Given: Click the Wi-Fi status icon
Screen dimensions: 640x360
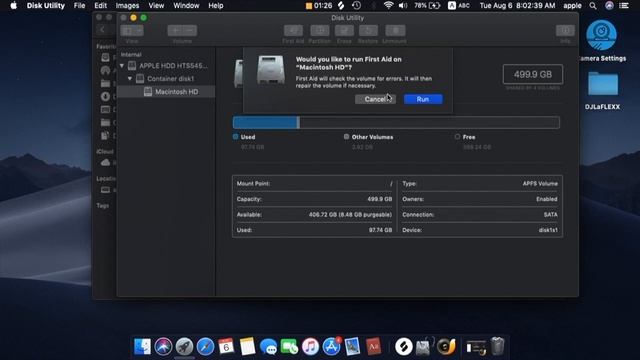Looking at the screenshot, I should [x=388, y=6].
